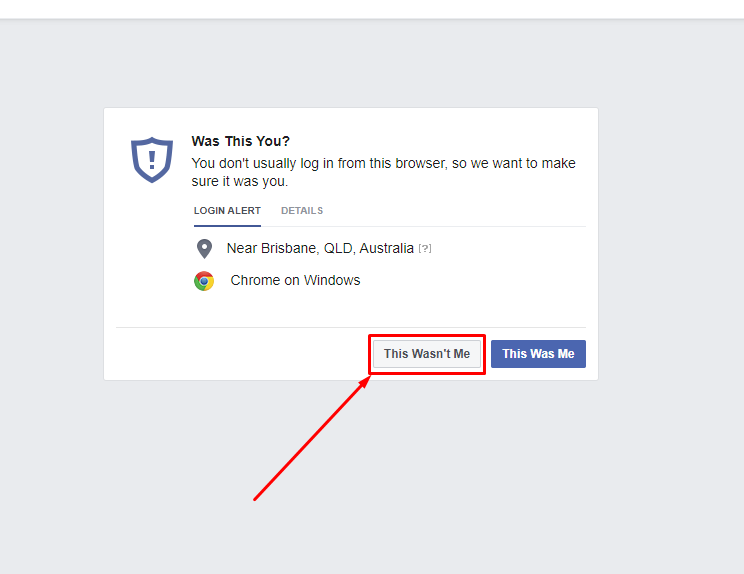Viewport: 744px width, 574px height.
Task: Click the location pin icon
Action: [x=204, y=249]
